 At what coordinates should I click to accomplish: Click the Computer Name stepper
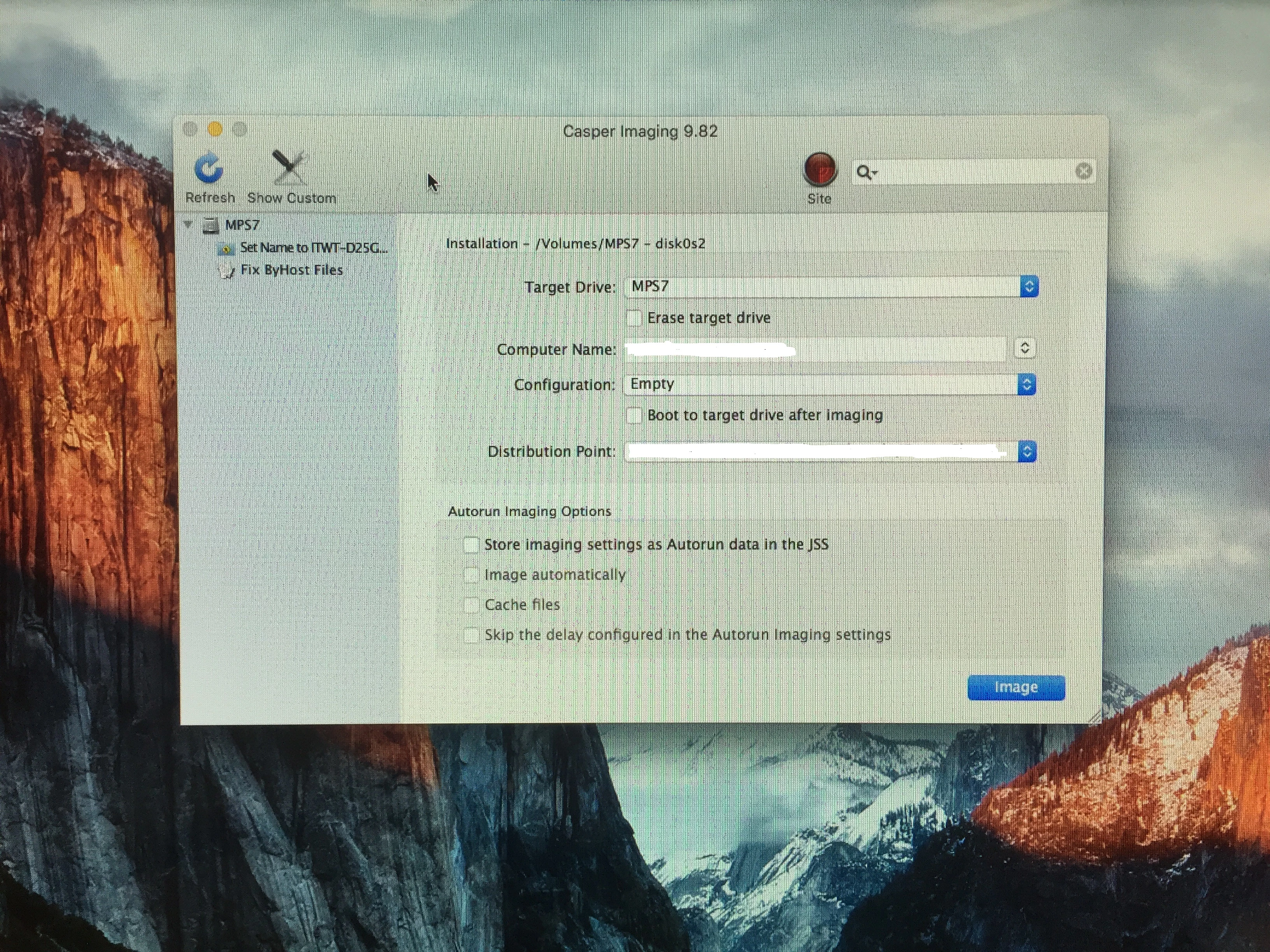tap(1025, 348)
